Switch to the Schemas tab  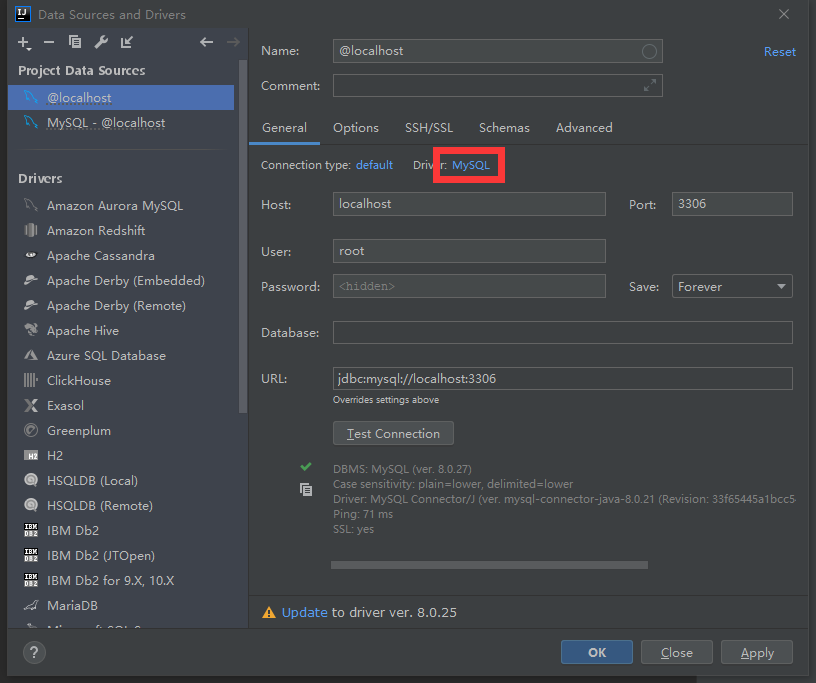click(x=504, y=128)
